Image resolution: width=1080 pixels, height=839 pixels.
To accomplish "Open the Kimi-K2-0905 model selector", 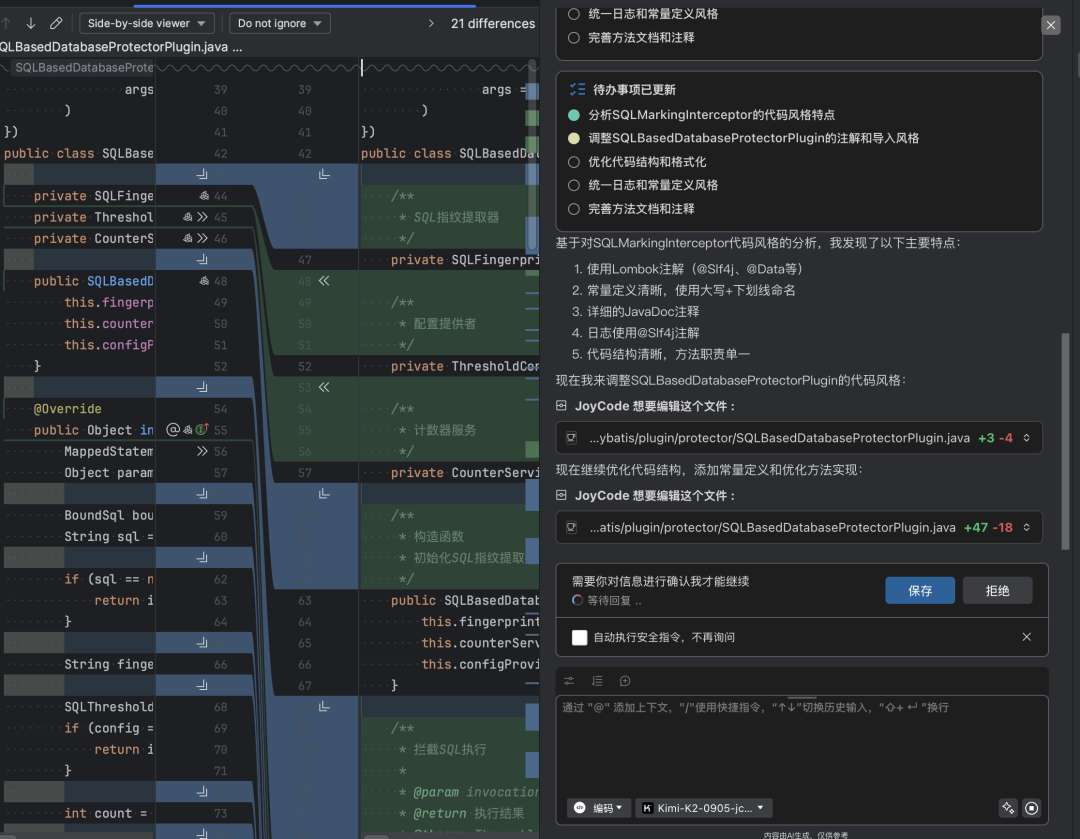I will pos(704,808).
